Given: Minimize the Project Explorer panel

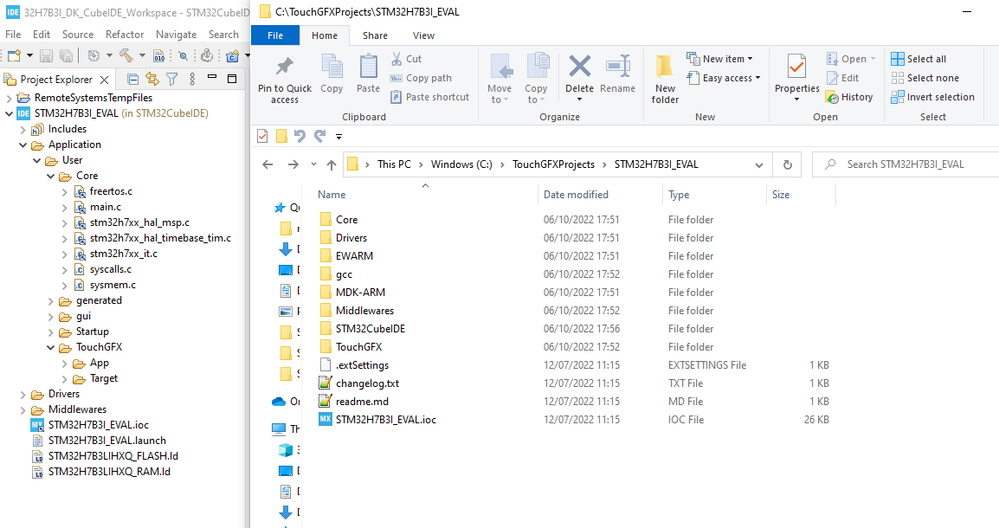Looking at the screenshot, I should coord(212,78).
